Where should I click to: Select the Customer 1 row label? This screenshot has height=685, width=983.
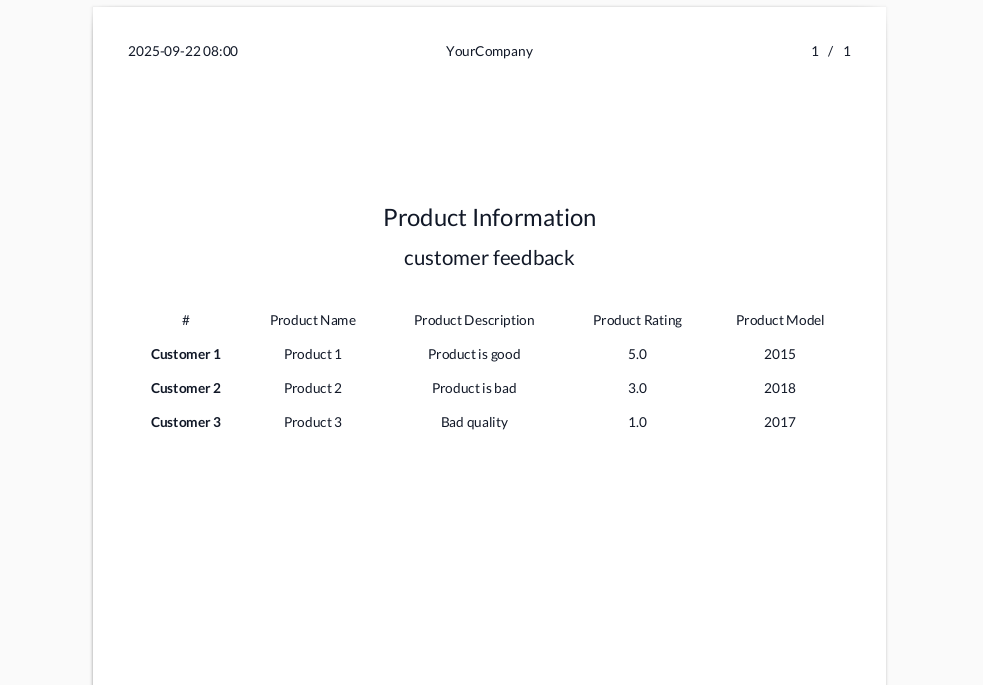coord(186,354)
